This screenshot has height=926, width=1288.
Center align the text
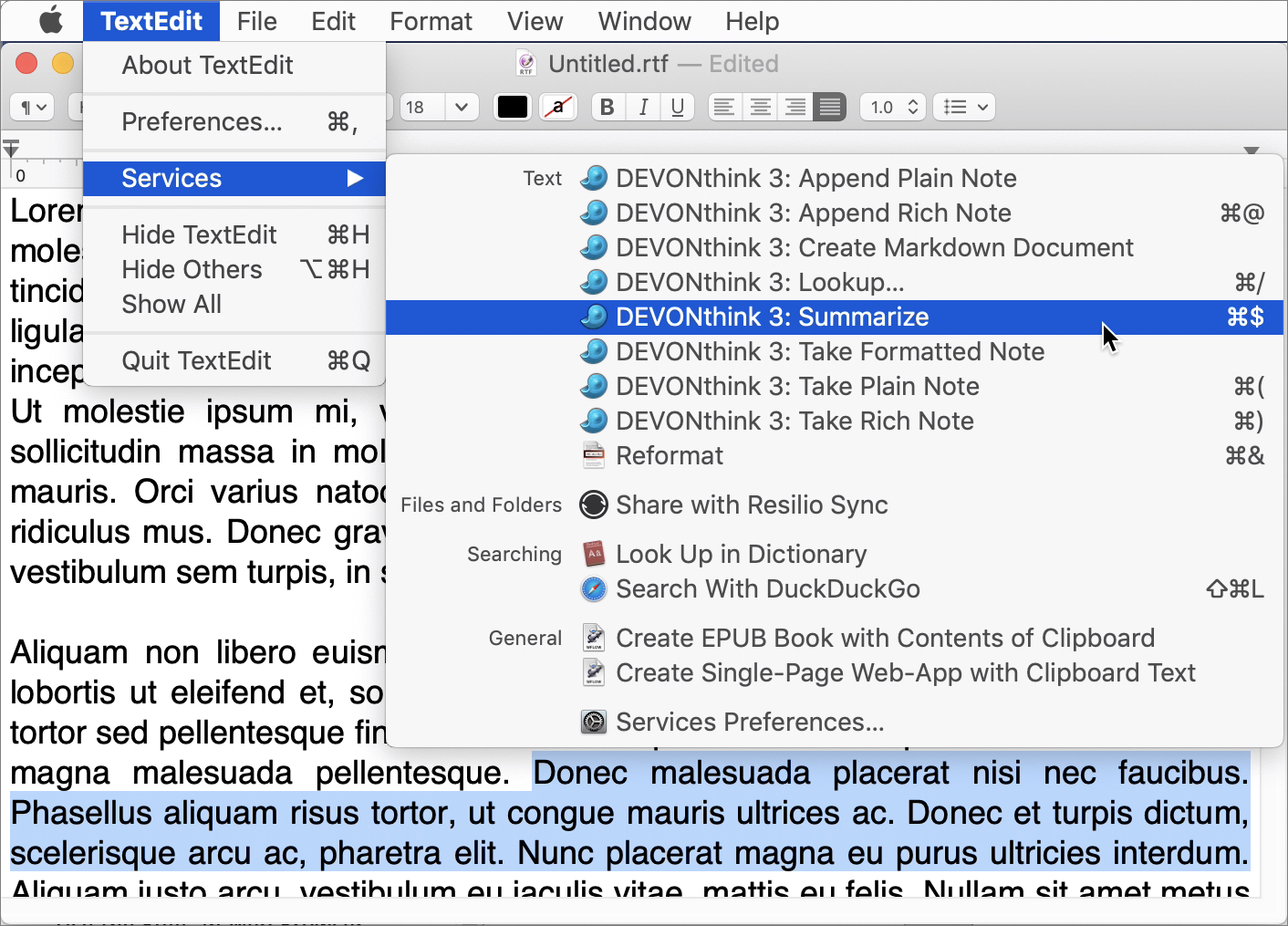click(760, 107)
